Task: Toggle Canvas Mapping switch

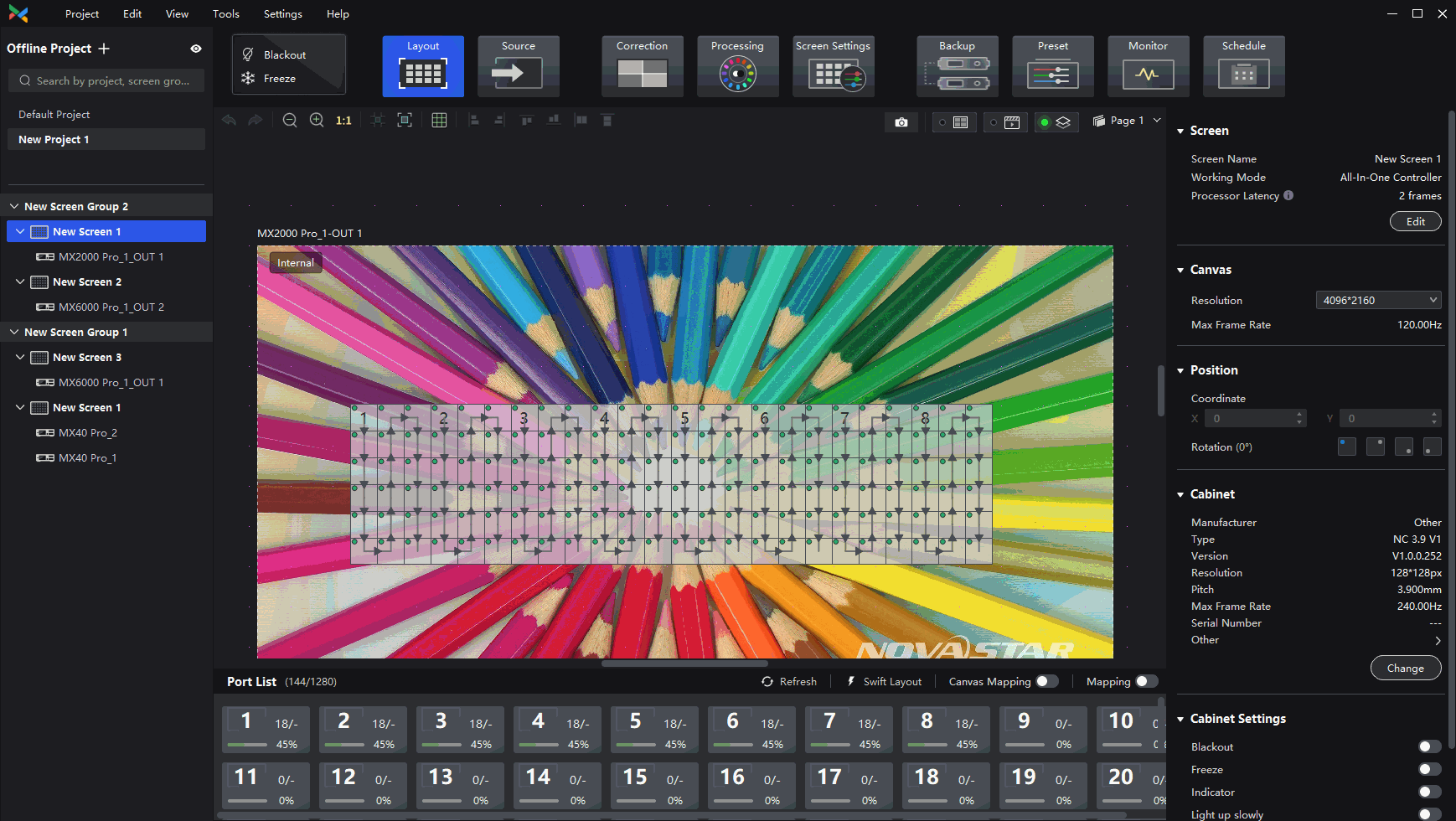Action: click(1047, 682)
